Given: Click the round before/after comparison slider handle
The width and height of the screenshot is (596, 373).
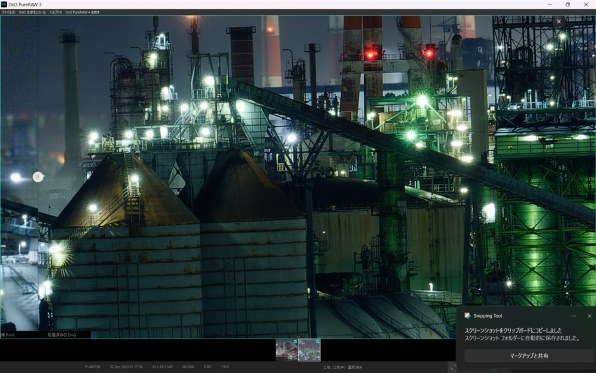Looking at the screenshot, I should click(38, 177).
